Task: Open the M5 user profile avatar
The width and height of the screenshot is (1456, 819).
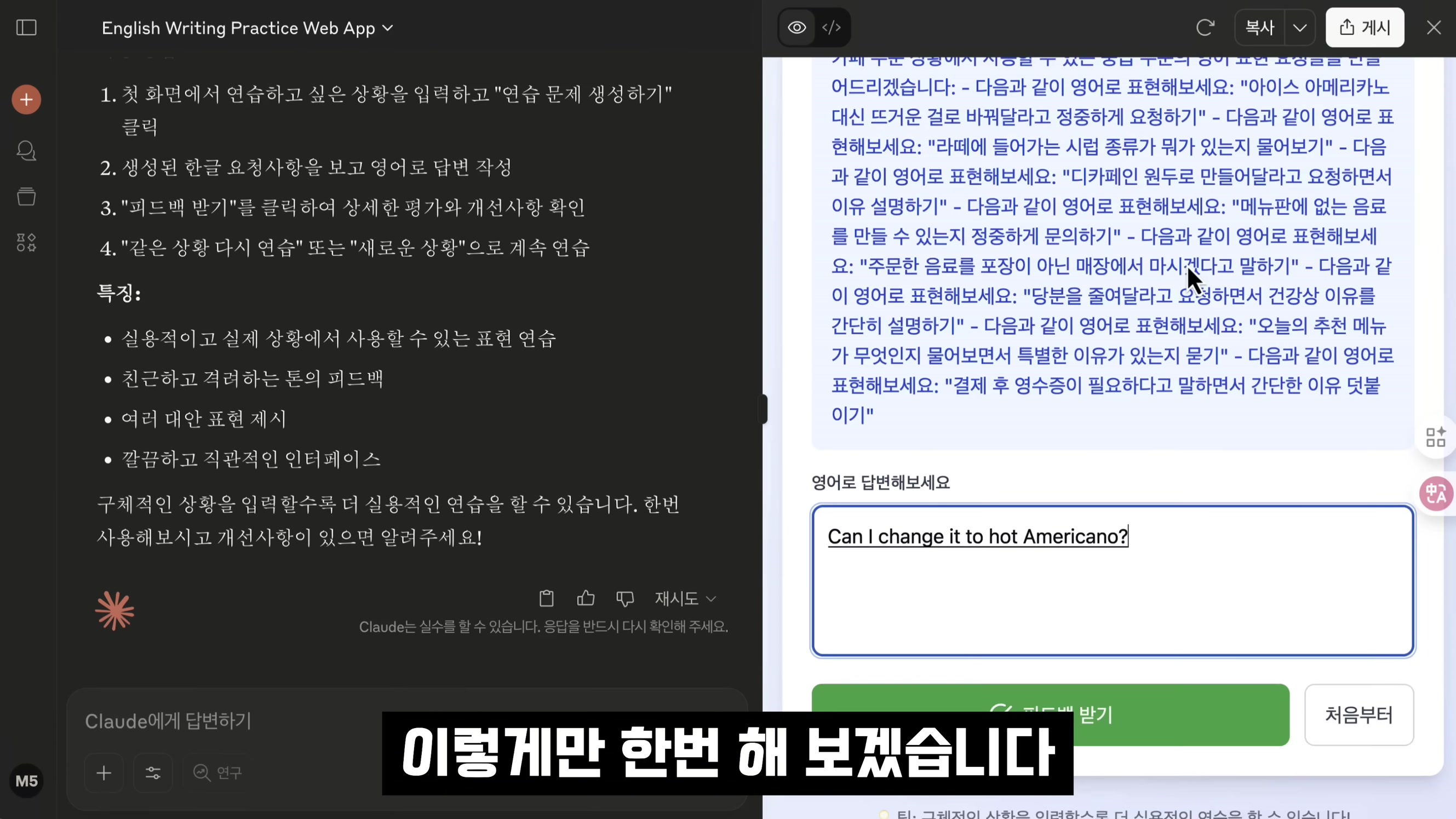Action: (x=26, y=781)
